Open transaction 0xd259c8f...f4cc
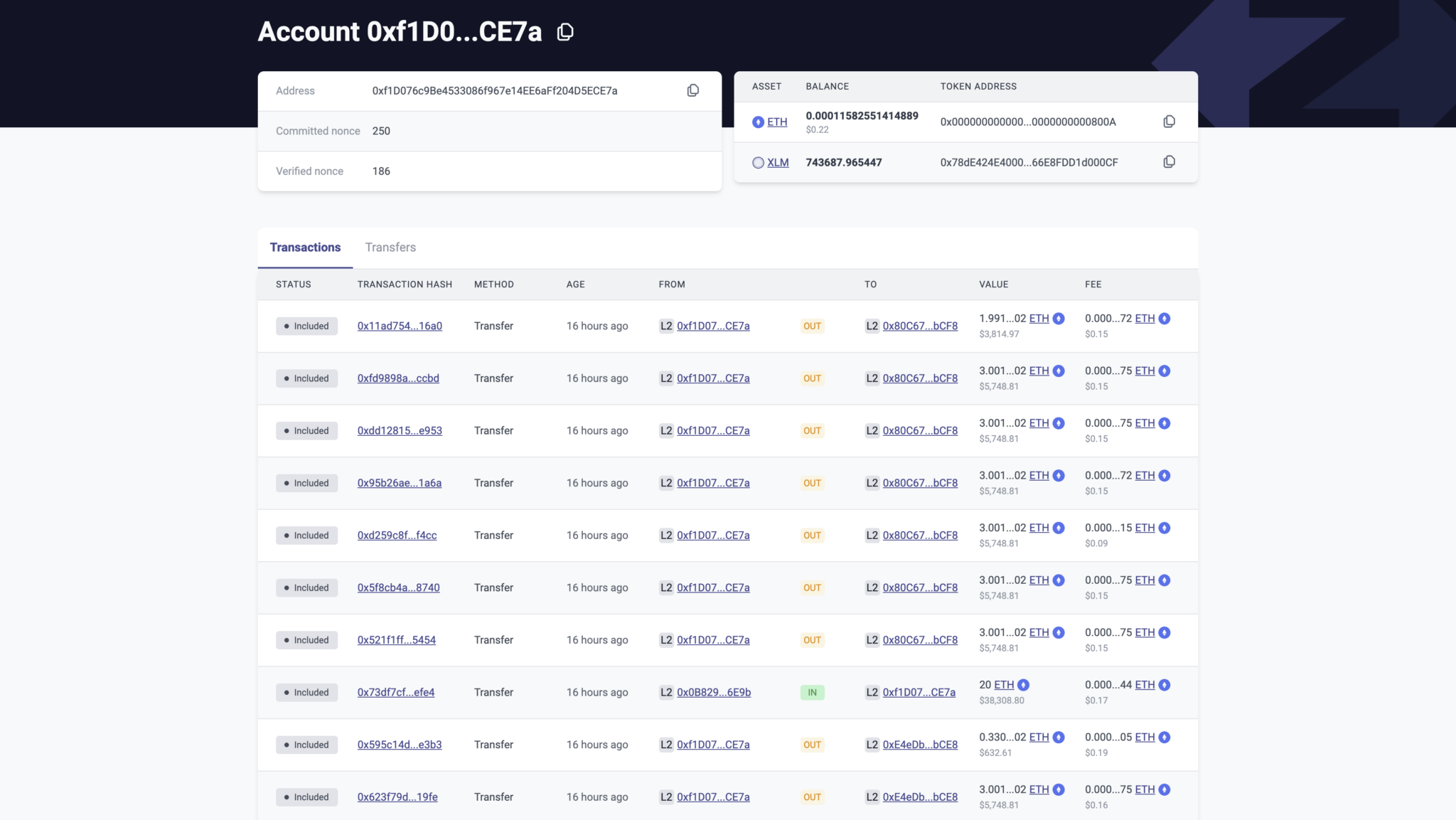Image resolution: width=1456 pixels, height=820 pixels. pos(397,535)
